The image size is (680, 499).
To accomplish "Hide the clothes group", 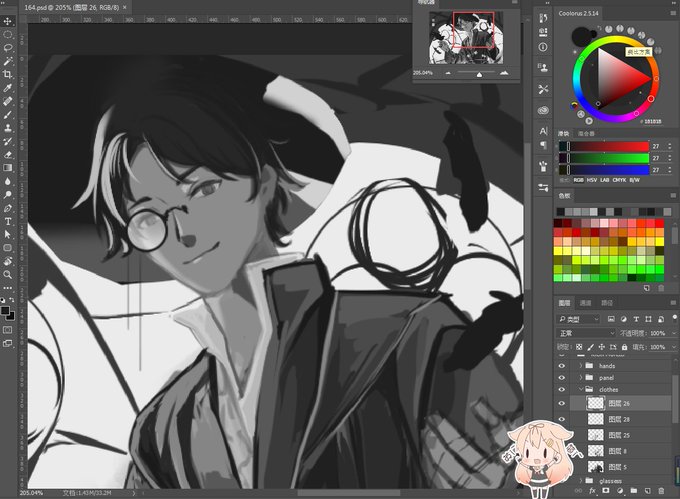I will coord(562,389).
